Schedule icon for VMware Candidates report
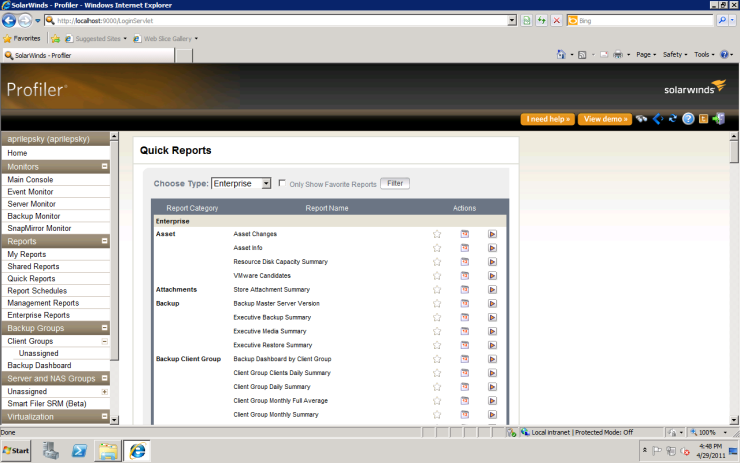The height and width of the screenshot is (463, 740). (465, 276)
